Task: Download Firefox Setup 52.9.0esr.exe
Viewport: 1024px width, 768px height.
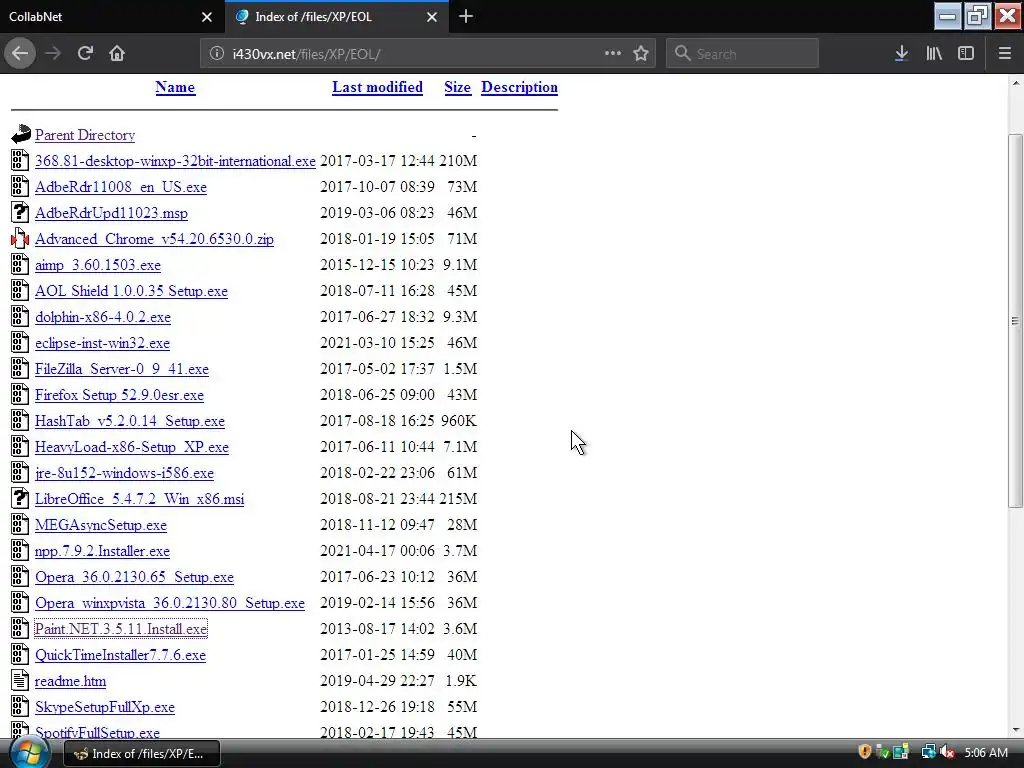Action: 120,395
